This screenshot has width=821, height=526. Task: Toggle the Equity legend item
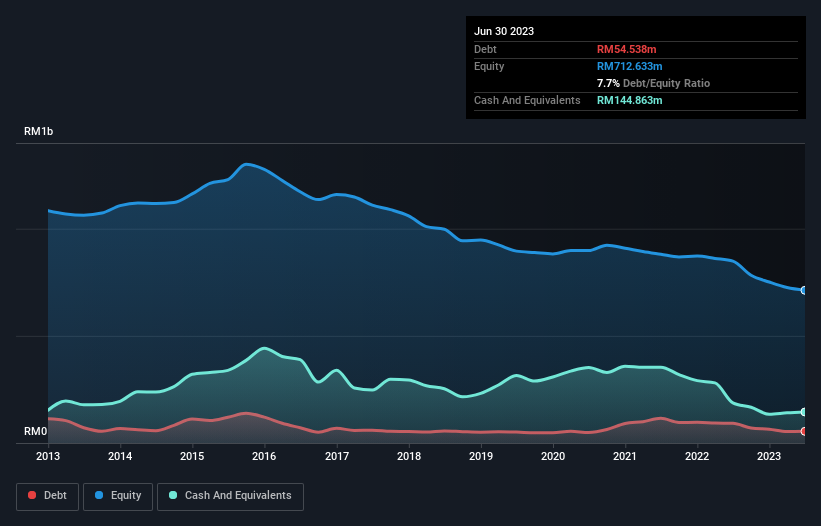(118, 495)
